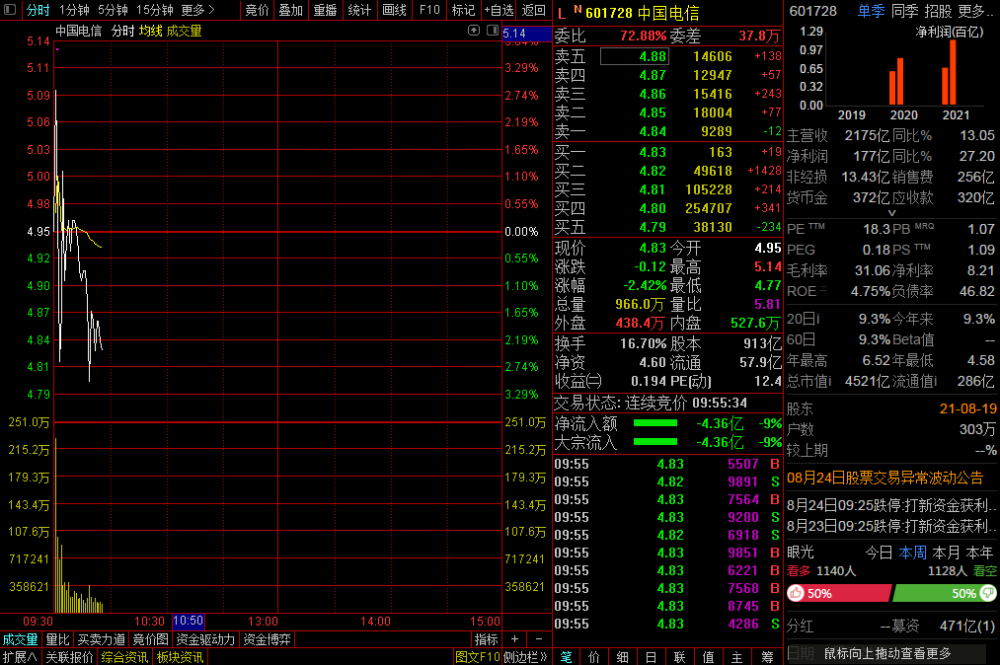Select the 筹 chip distribution tab
Image resolution: width=1000 pixels, height=665 pixels.
pos(766,657)
